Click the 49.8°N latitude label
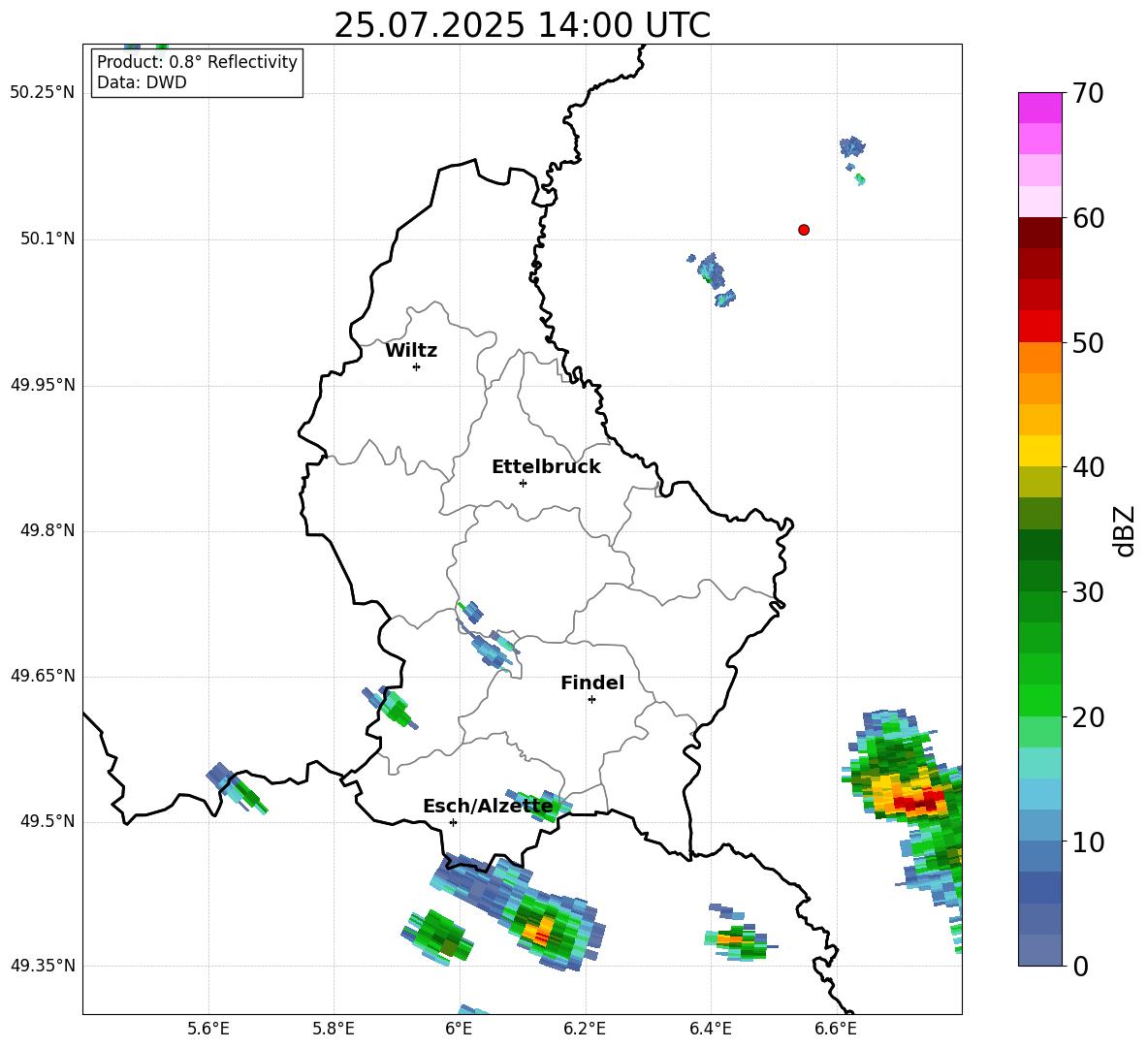 [x=48, y=530]
